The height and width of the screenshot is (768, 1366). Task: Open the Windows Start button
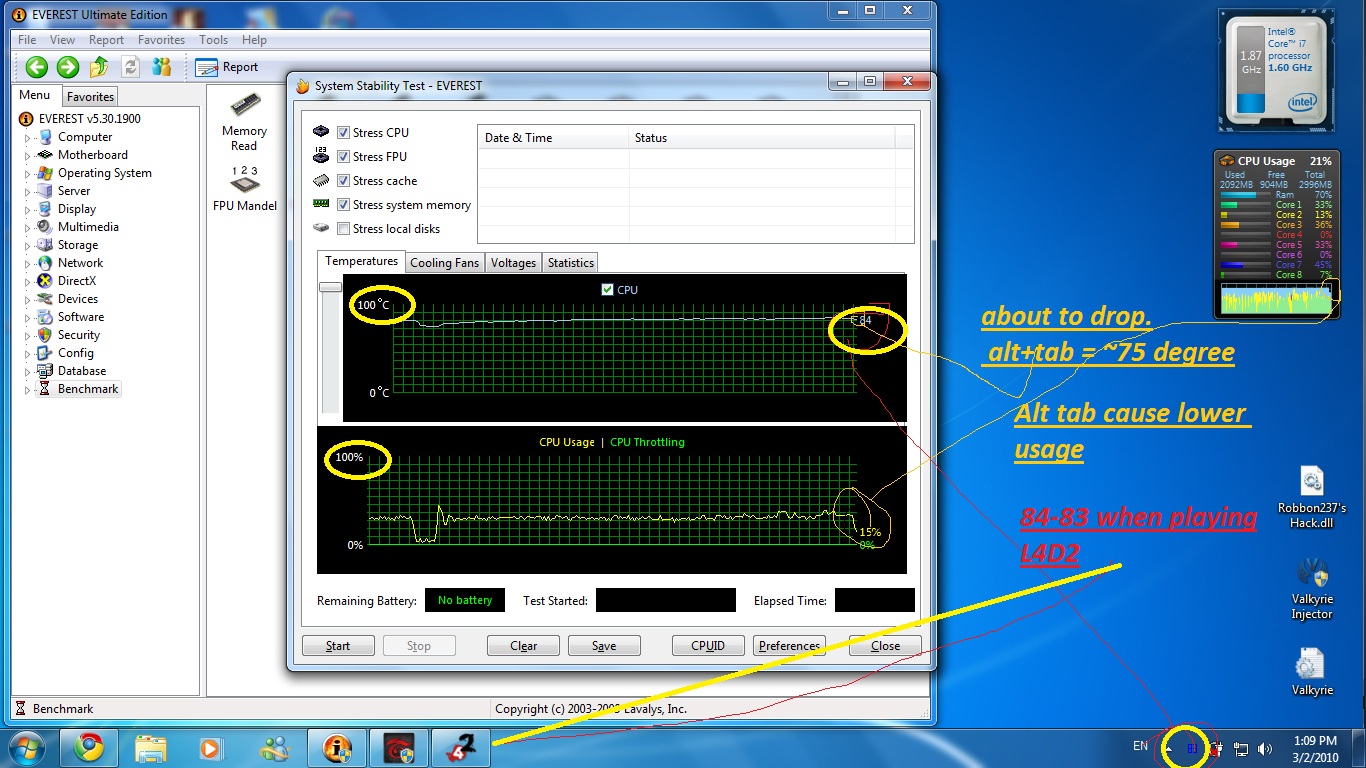point(28,748)
